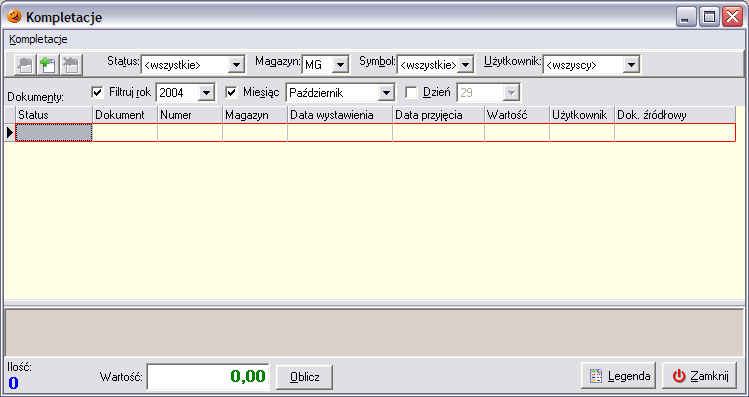The image size is (749, 397).
Task: Click the Data przyjęcia column header
Action: pos(439,115)
